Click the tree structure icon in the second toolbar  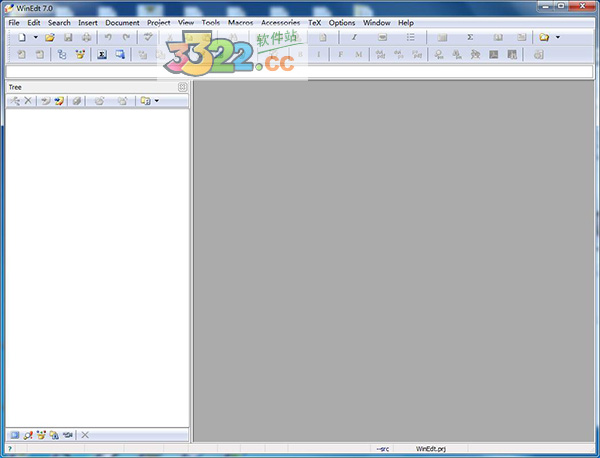[x=62, y=55]
